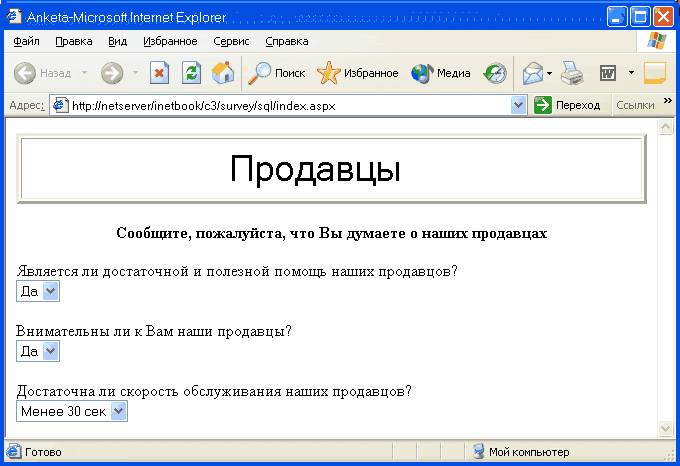This screenshot has width=680, height=466.
Task: Open the Вид menu
Action: (x=118, y=42)
